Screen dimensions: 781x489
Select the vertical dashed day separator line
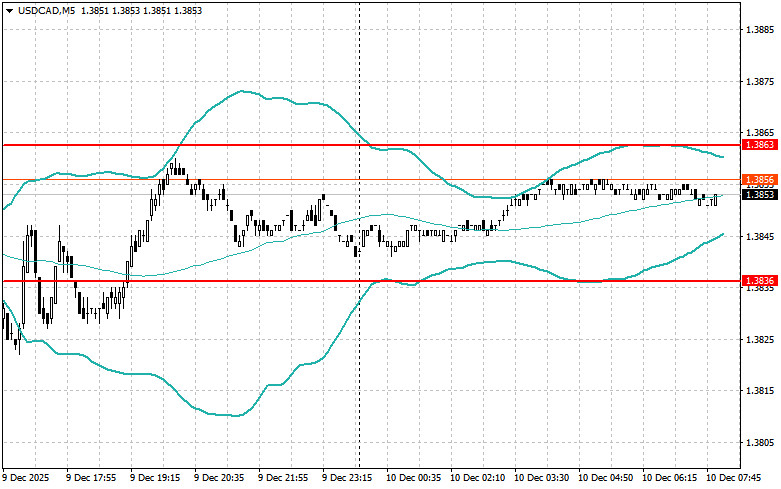[359, 234]
